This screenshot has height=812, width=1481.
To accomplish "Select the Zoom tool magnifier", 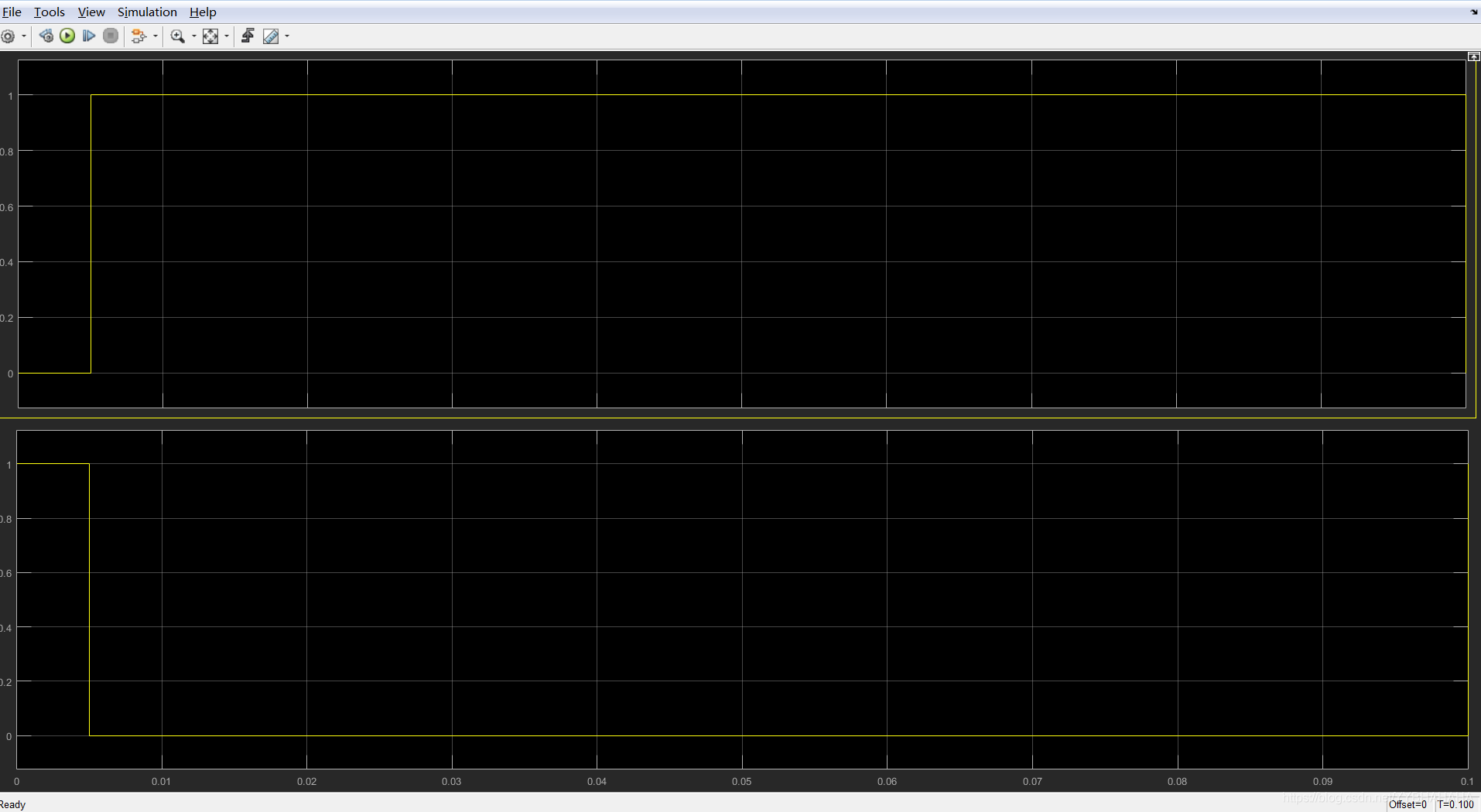I will (178, 36).
